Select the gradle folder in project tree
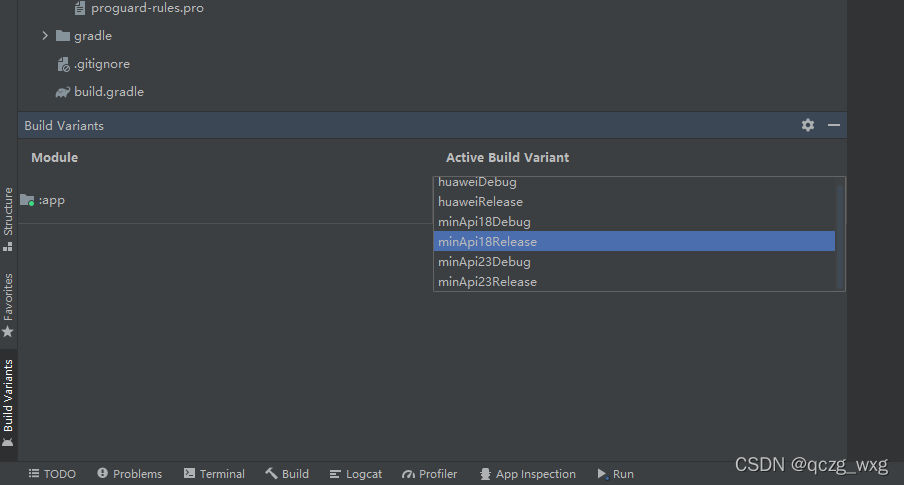The height and width of the screenshot is (485, 904). click(x=93, y=36)
